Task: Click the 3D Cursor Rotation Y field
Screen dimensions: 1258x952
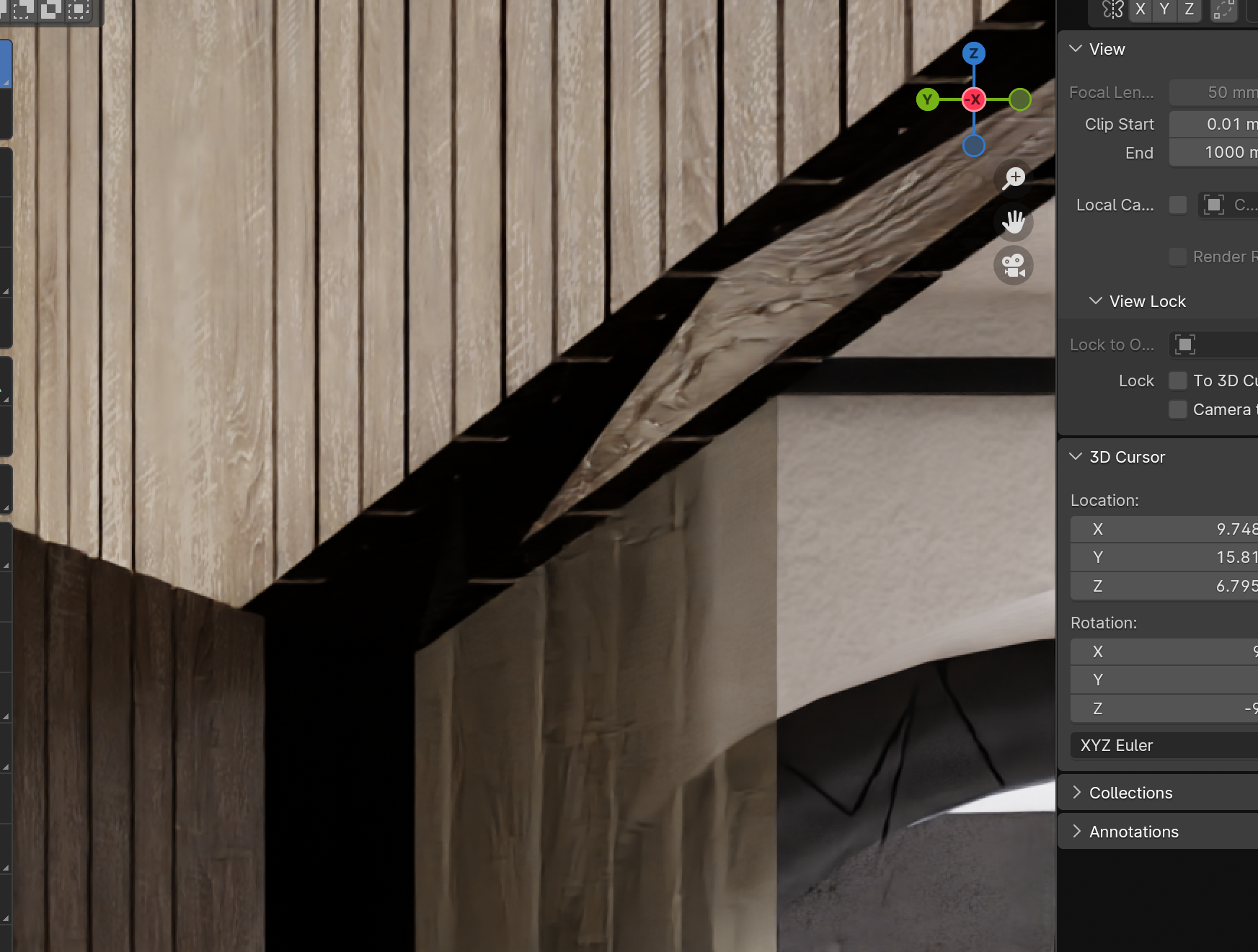Action: pyautogui.click(x=1164, y=680)
